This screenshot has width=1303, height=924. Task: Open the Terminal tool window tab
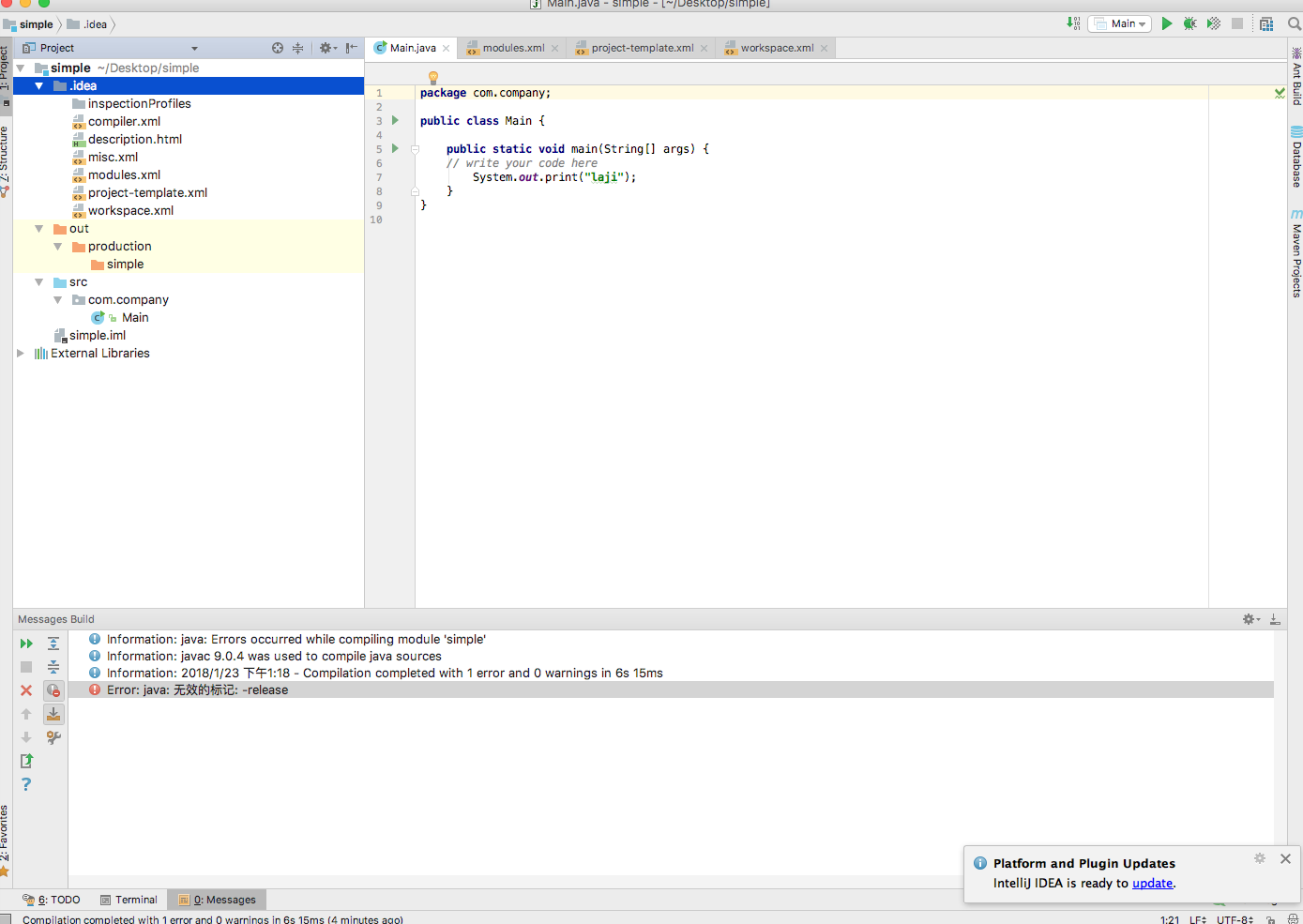pyautogui.click(x=129, y=900)
